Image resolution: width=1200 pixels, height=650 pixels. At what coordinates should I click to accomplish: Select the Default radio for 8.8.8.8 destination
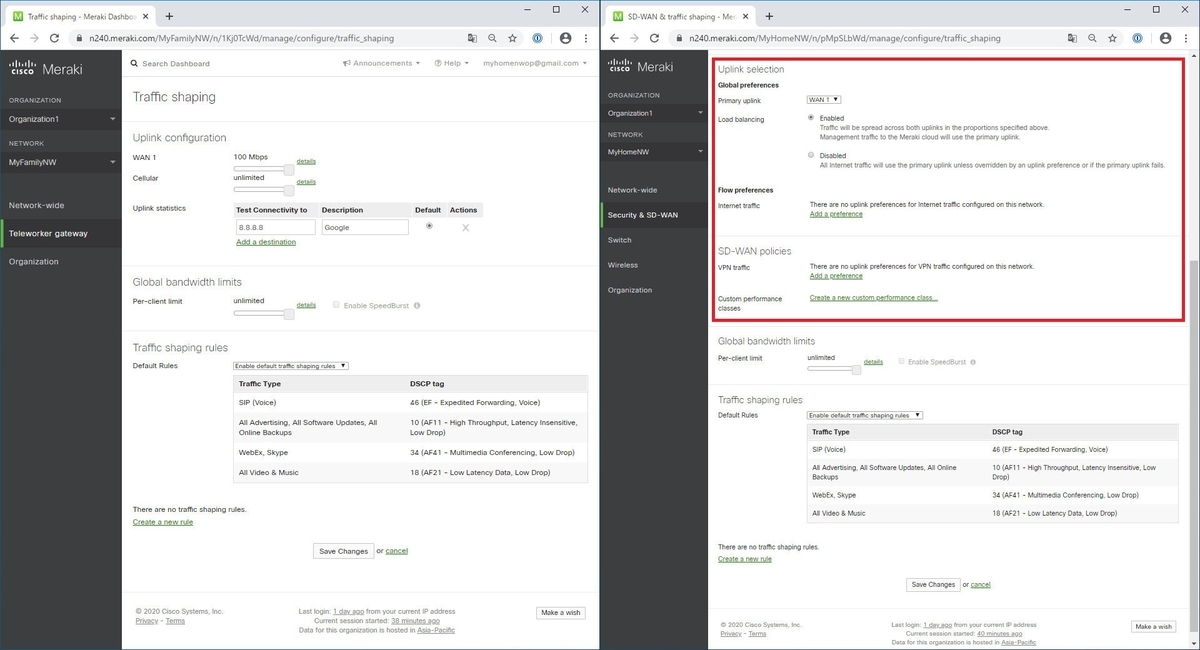tap(429, 227)
